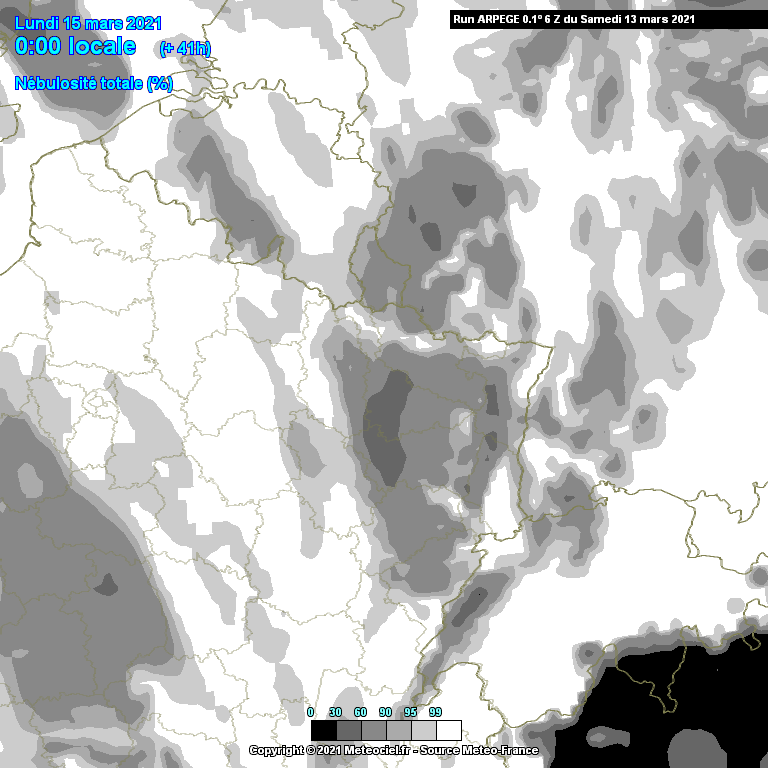768x768 pixels.
Task: Click the '90' legend scale number
Action: coord(386,712)
